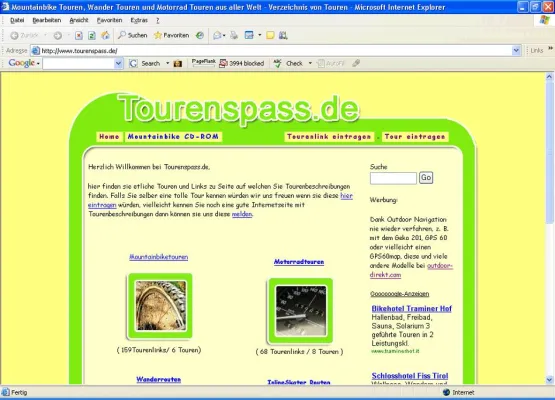Expand the address bar URL dropdown
The height and width of the screenshot is (400, 555).
[x=516, y=51]
